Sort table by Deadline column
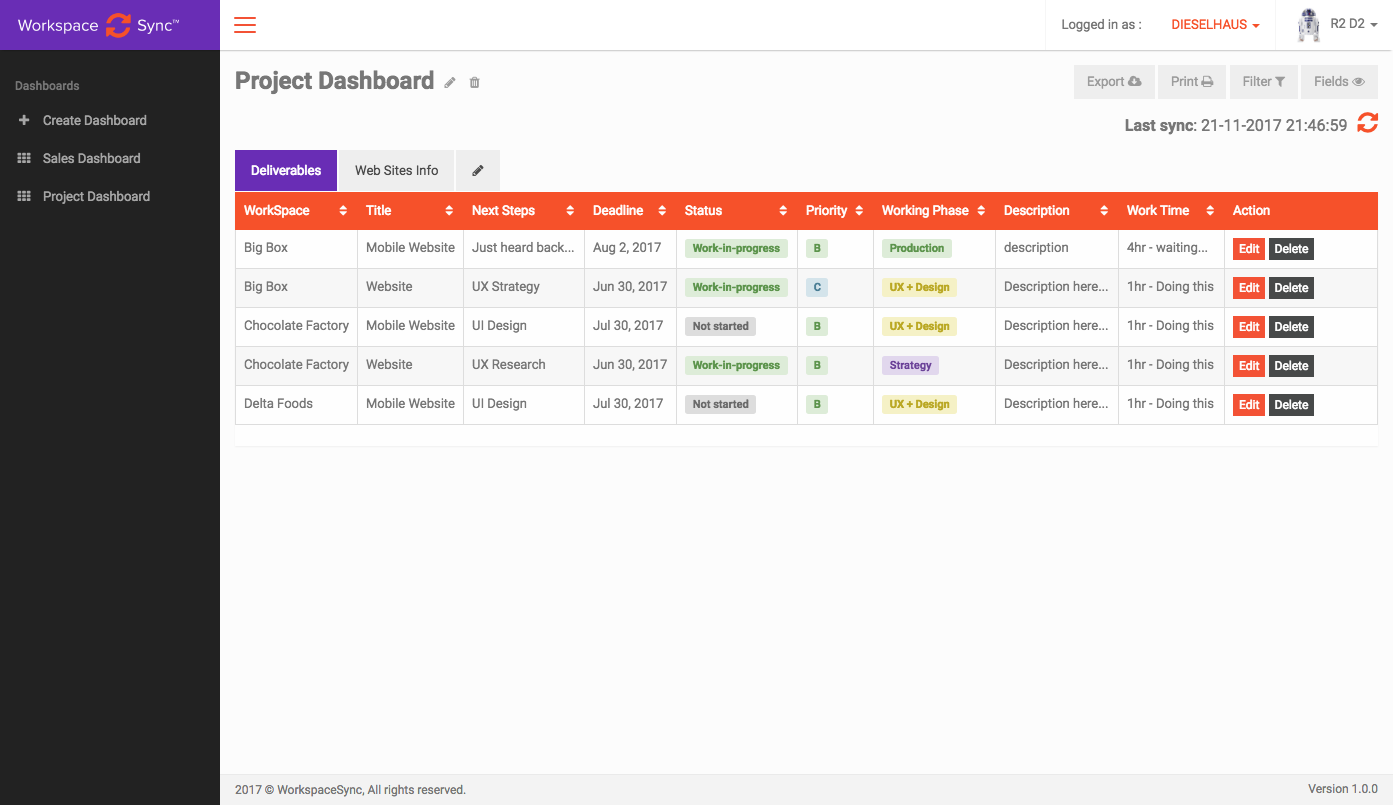Screen dimensions: 1393x805 point(662,211)
